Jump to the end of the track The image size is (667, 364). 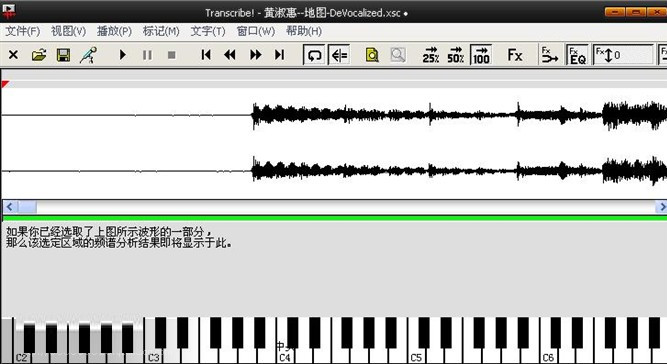coord(279,55)
